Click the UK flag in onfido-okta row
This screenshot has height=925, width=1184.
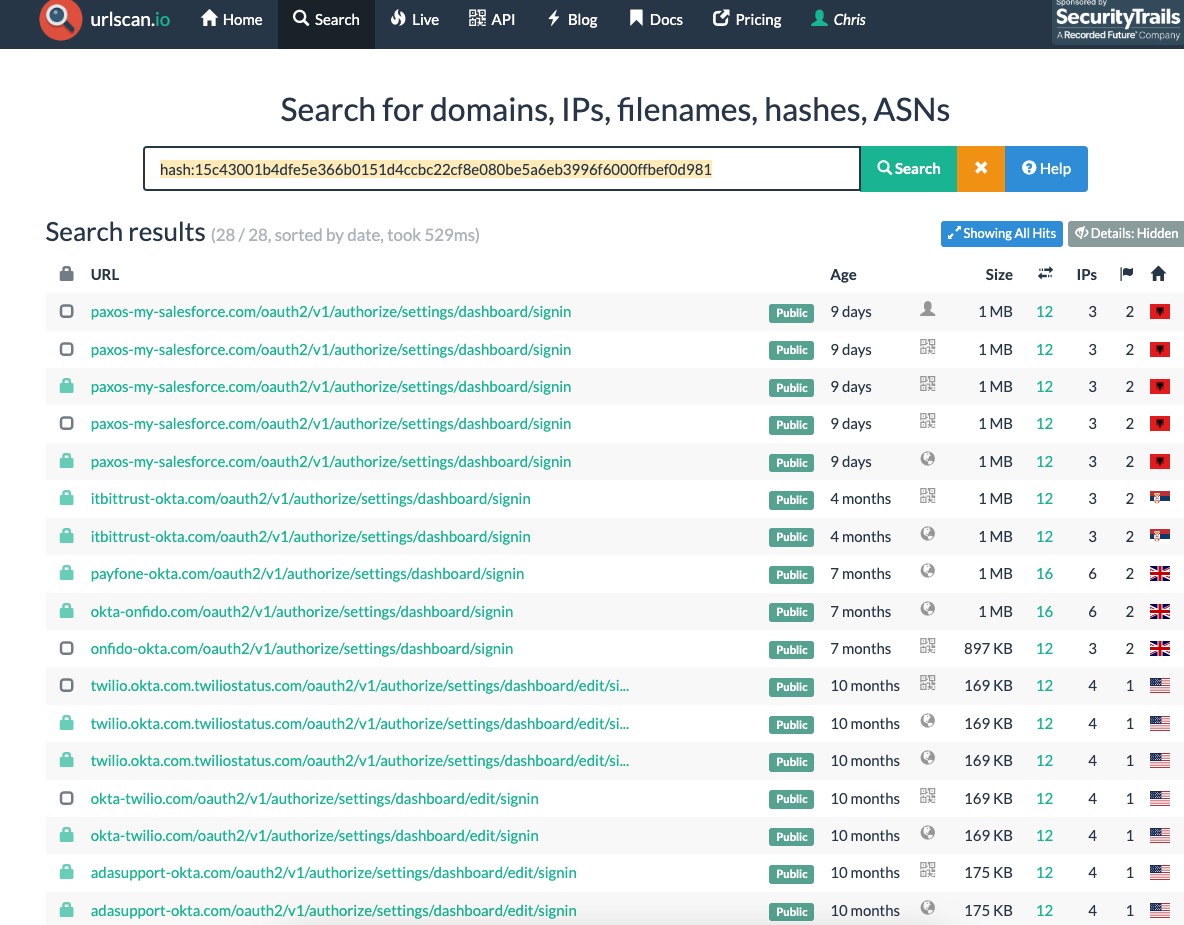click(1160, 648)
